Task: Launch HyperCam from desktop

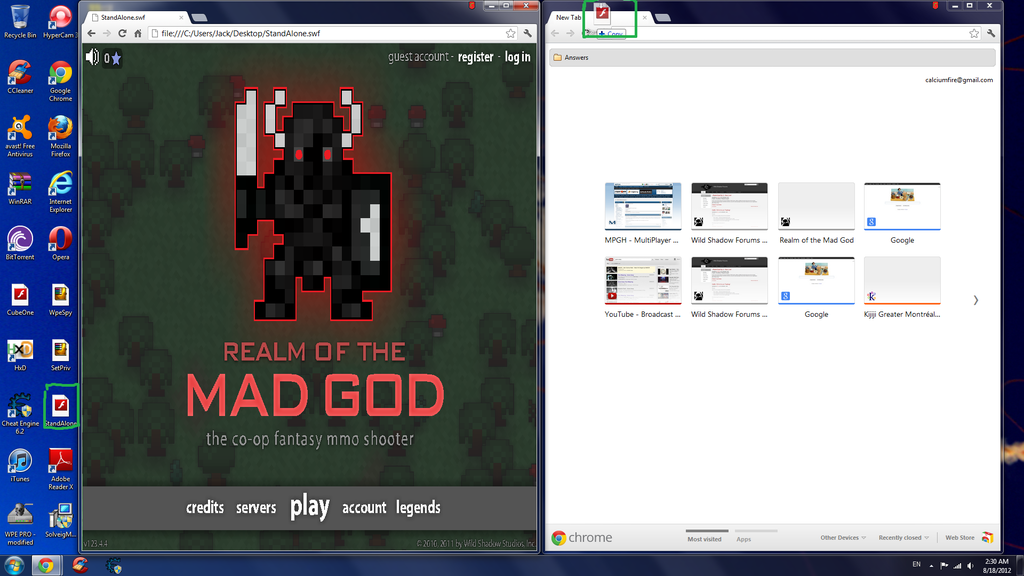Action: (x=60, y=21)
